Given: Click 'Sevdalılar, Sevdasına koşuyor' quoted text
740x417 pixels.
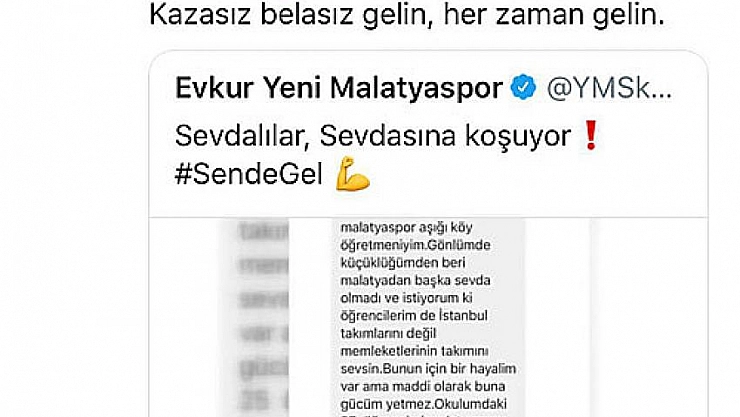Looking at the screenshot, I should click(373, 136).
